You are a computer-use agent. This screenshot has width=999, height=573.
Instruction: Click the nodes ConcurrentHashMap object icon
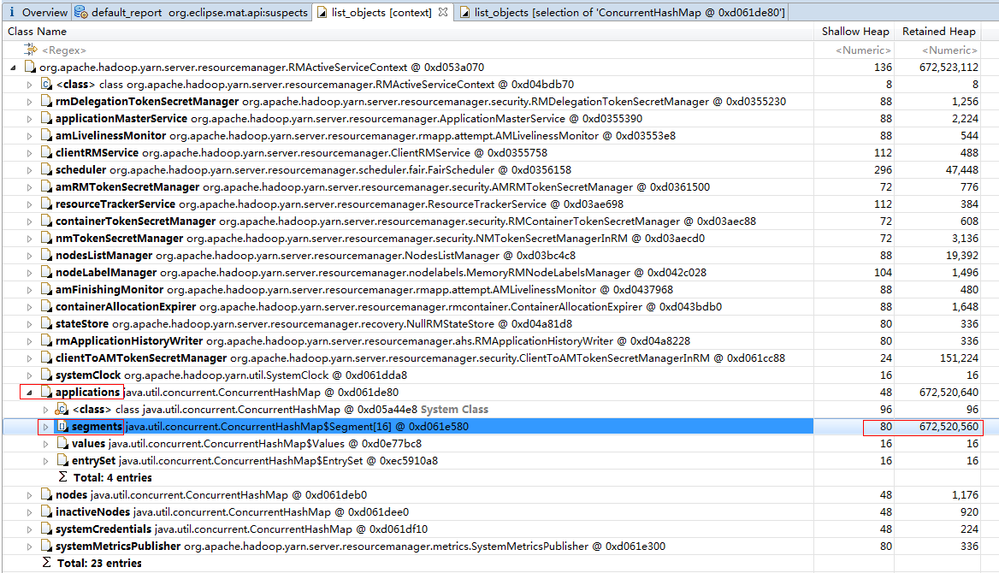47,495
